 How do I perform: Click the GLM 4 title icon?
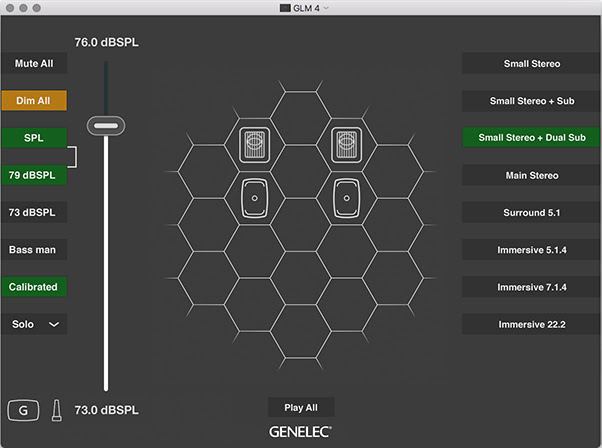285,8
